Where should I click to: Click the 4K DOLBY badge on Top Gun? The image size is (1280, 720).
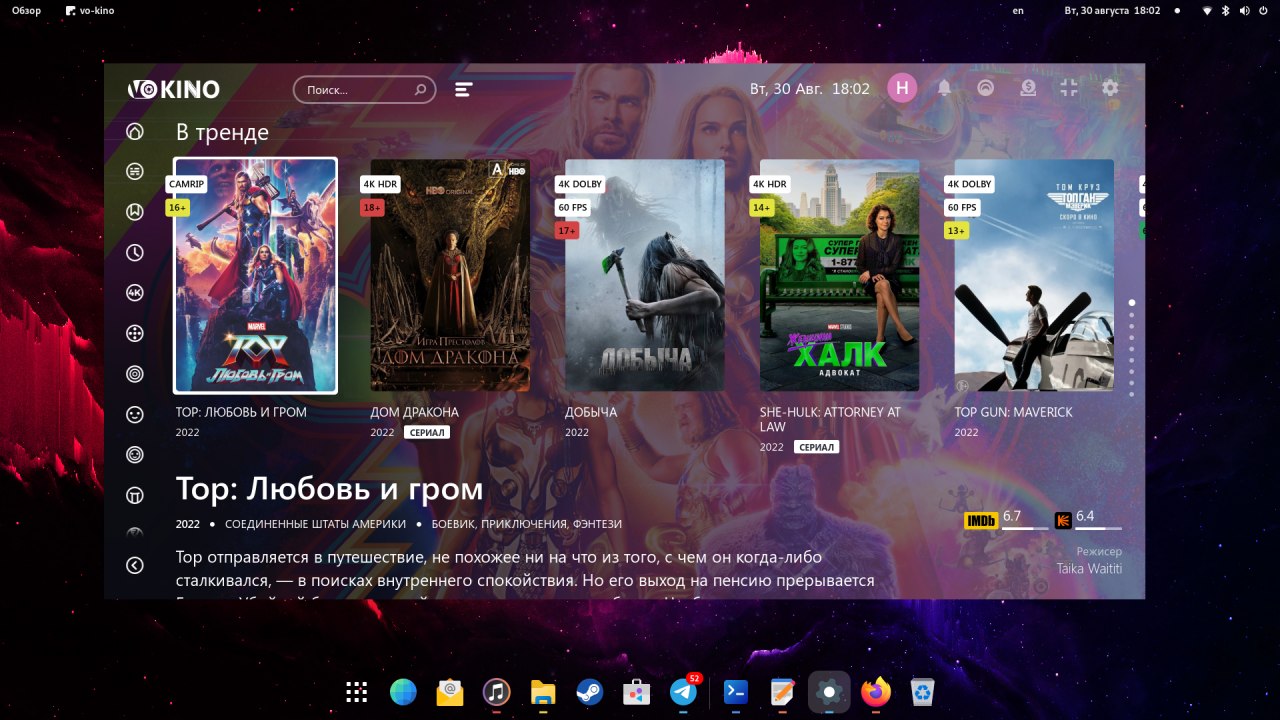pyautogui.click(x=970, y=184)
